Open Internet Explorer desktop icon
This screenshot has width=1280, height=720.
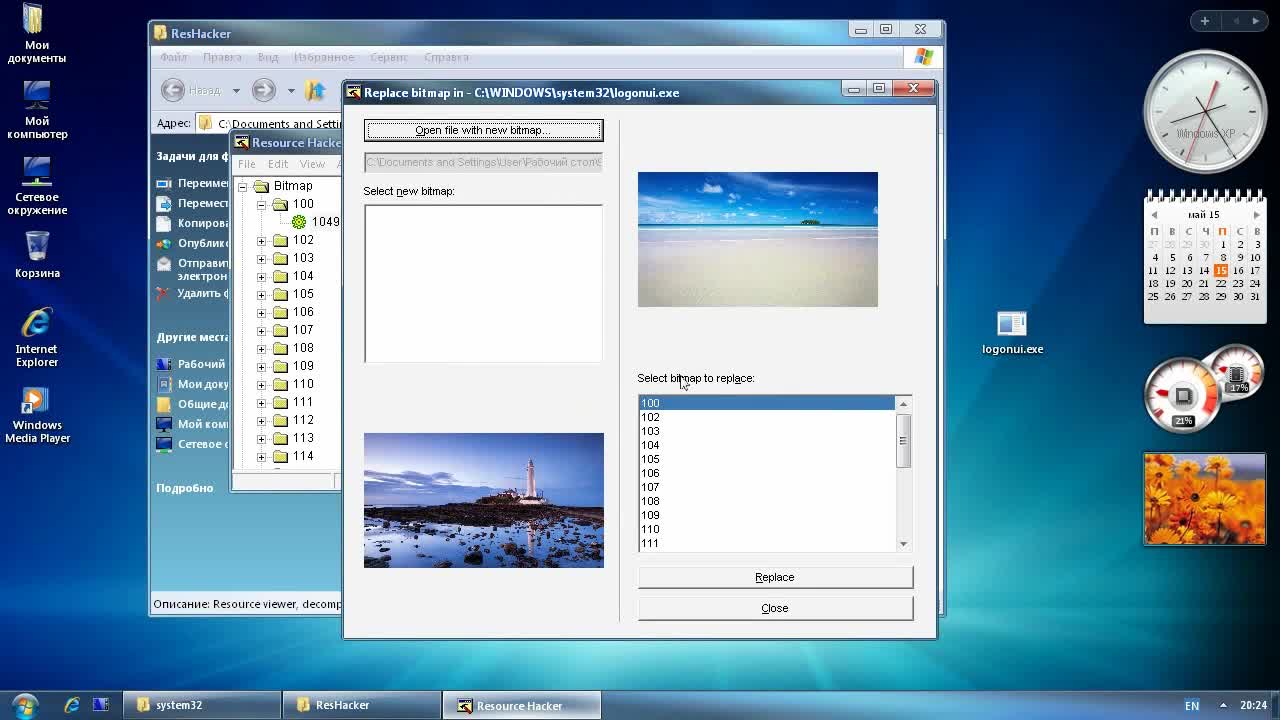37,325
